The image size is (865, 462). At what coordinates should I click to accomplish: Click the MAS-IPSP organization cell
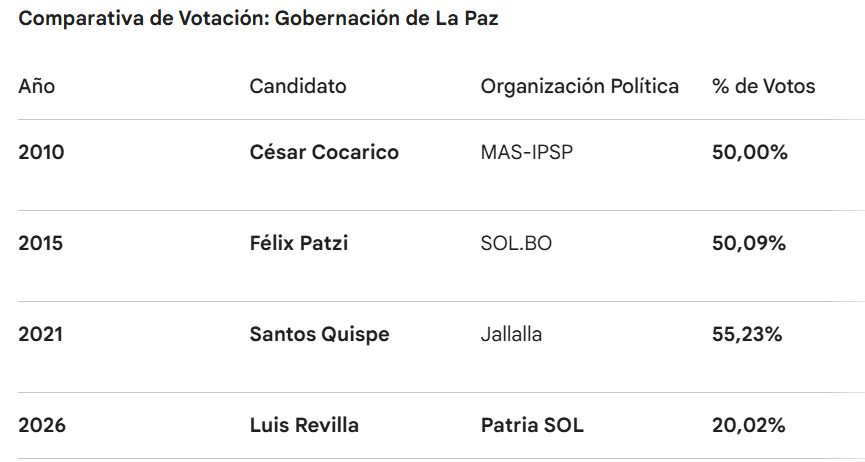tap(527, 152)
